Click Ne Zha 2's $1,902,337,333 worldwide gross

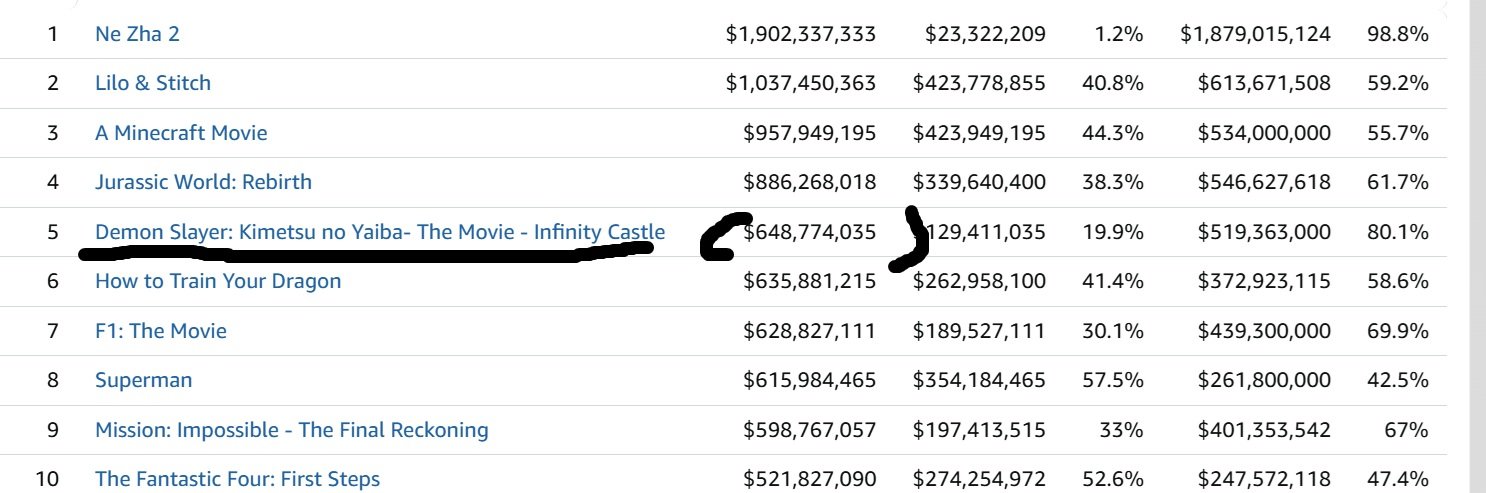(800, 34)
